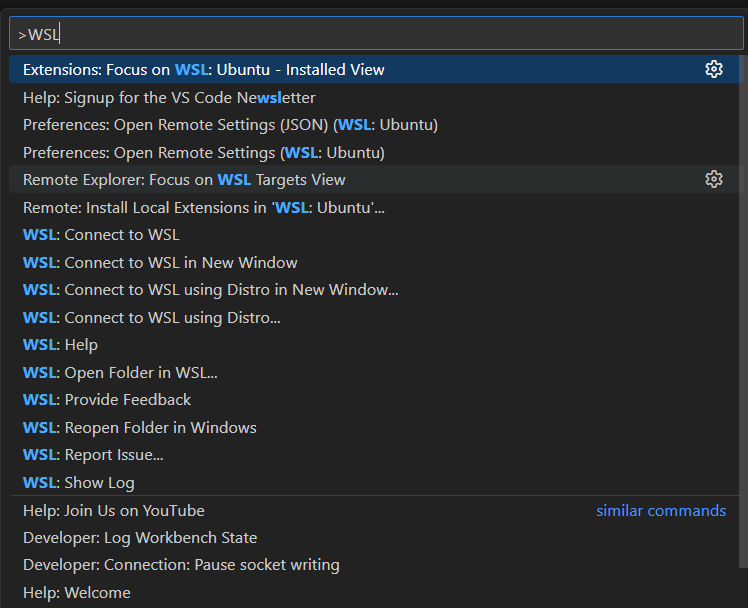Screen dimensions: 748x608
Task: Choose Preferences: Open Remote Settings (WSL: Ubuntu)
Action: click(376, 153)
